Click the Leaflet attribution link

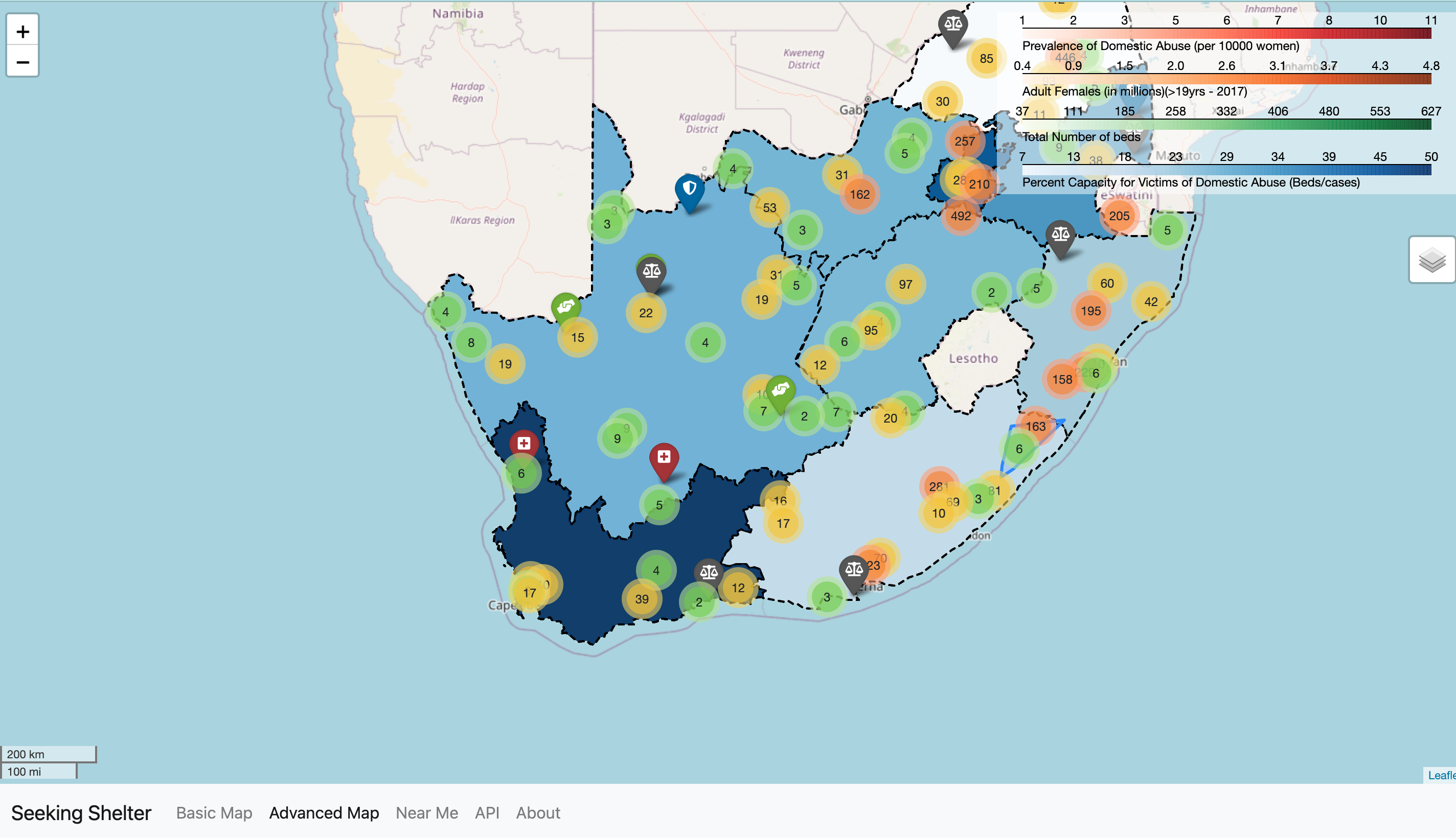[x=1441, y=775]
